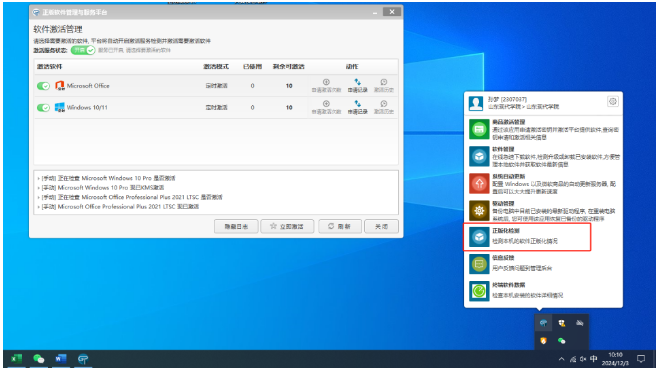The image size is (656, 371).
Task: Open 商品激活管理 product activation management entry
Action: pos(543,129)
